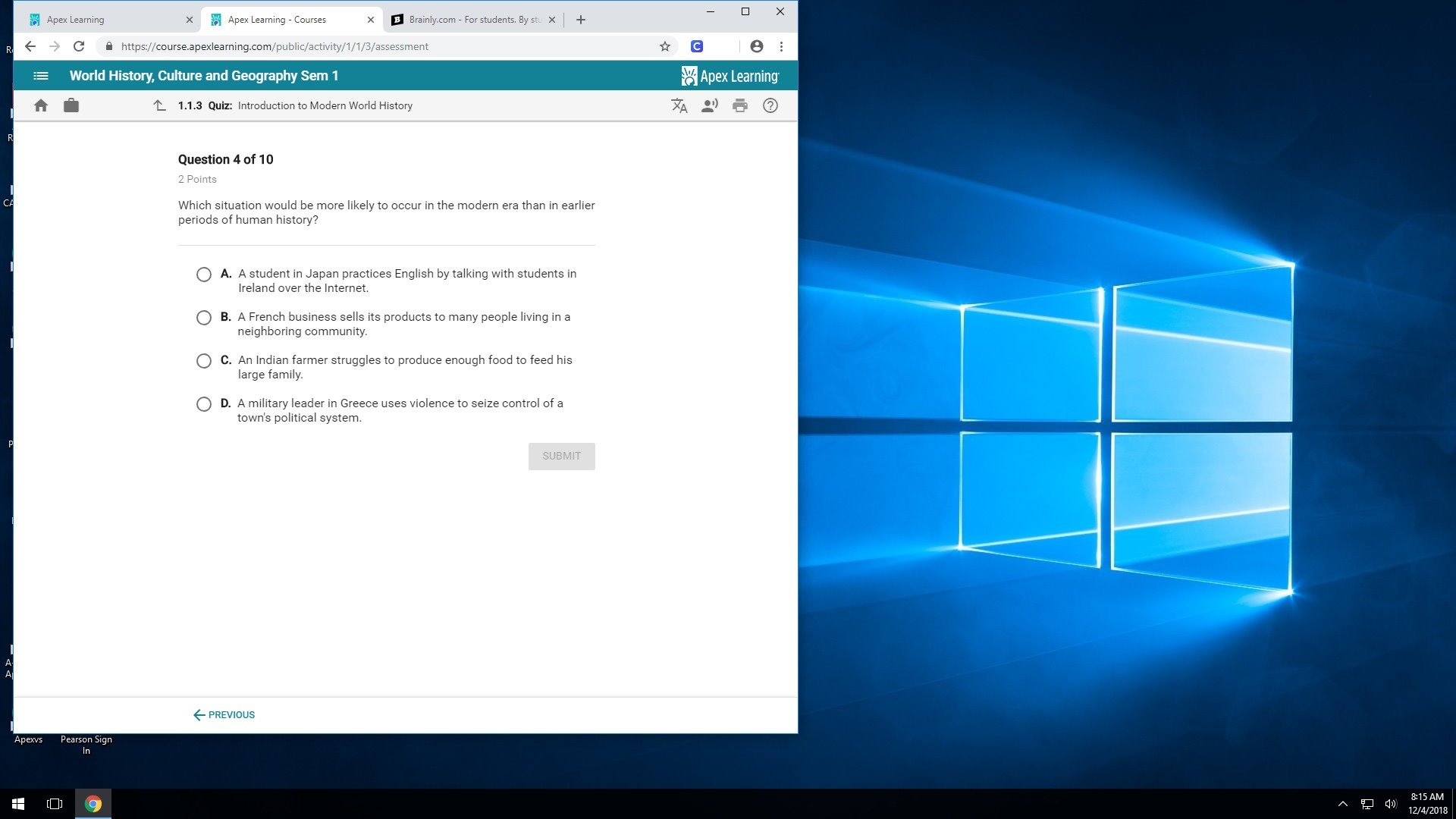This screenshot has height=819, width=1456.
Task: Go to PREVIOUS question link
Action: pos(224,715)
